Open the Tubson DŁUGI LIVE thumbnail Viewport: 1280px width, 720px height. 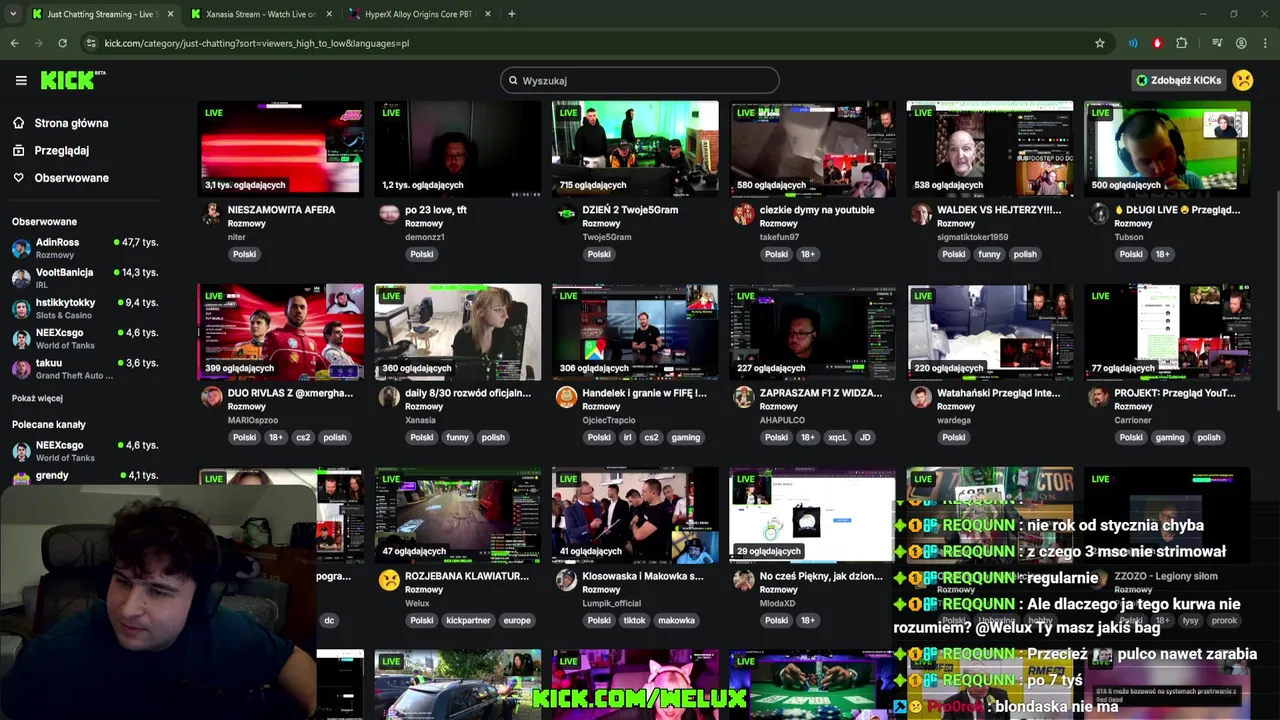coord(1167,148)
